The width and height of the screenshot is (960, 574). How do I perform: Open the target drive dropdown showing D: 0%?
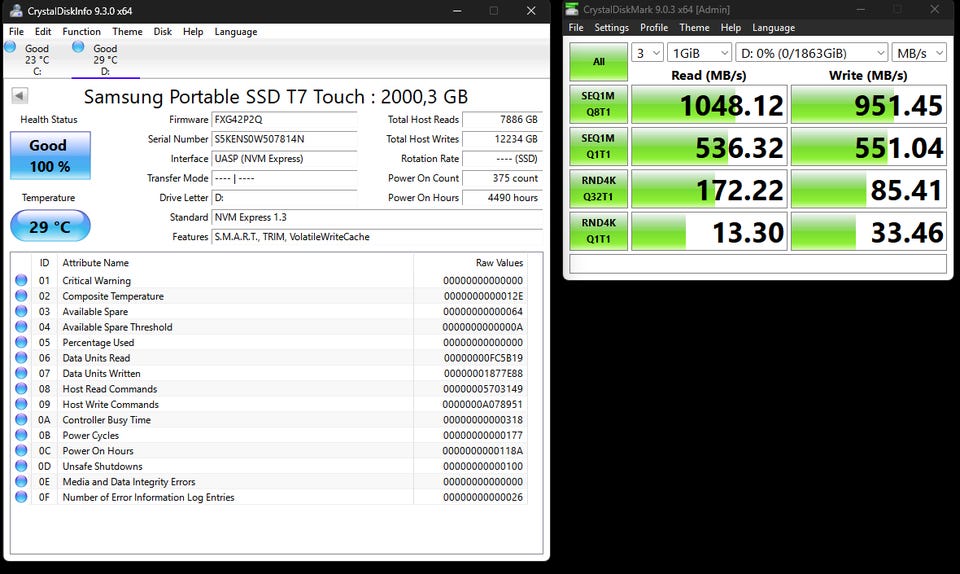click(812, 53)
